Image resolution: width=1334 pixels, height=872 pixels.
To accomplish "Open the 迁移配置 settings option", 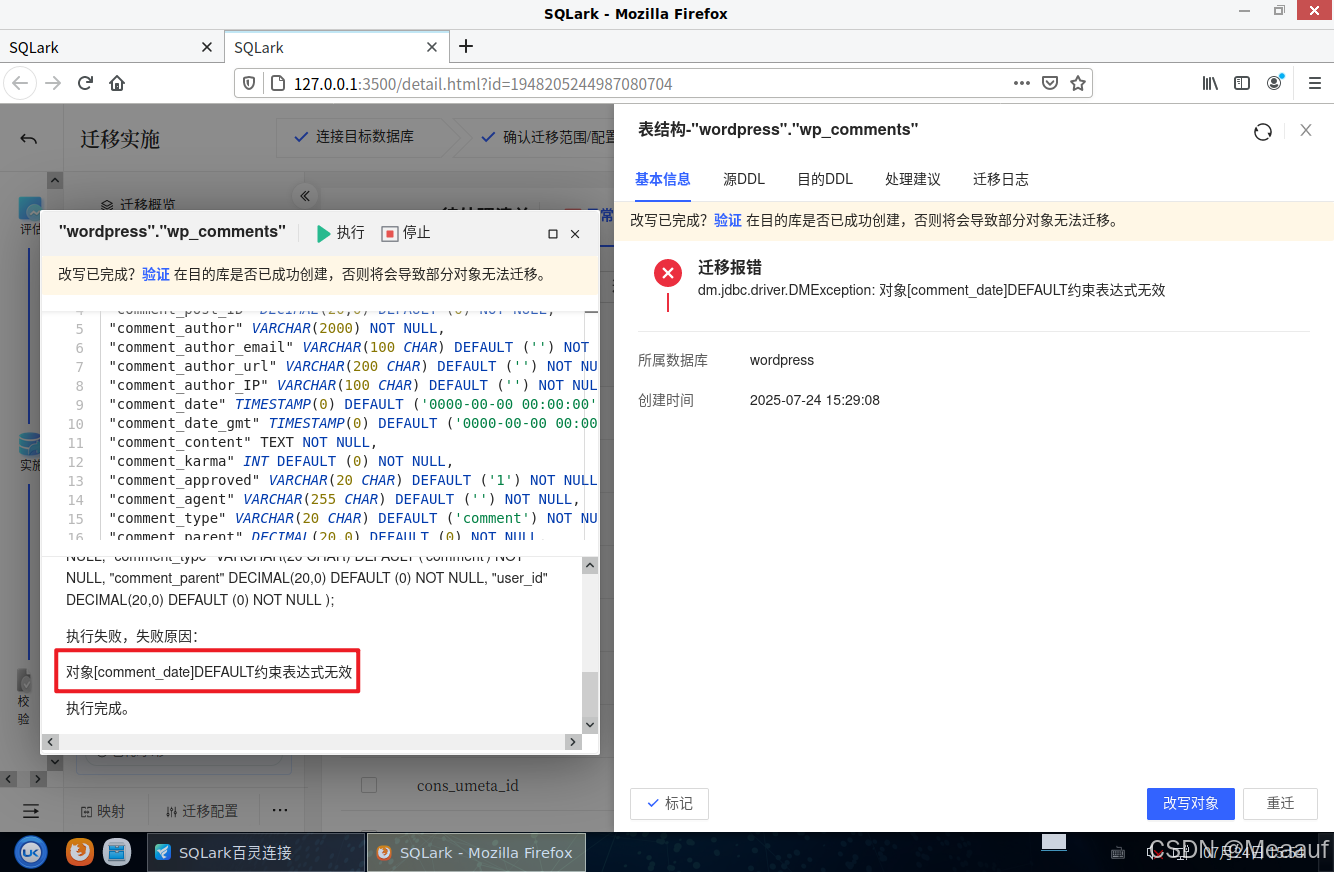I will tap(203, 811).
